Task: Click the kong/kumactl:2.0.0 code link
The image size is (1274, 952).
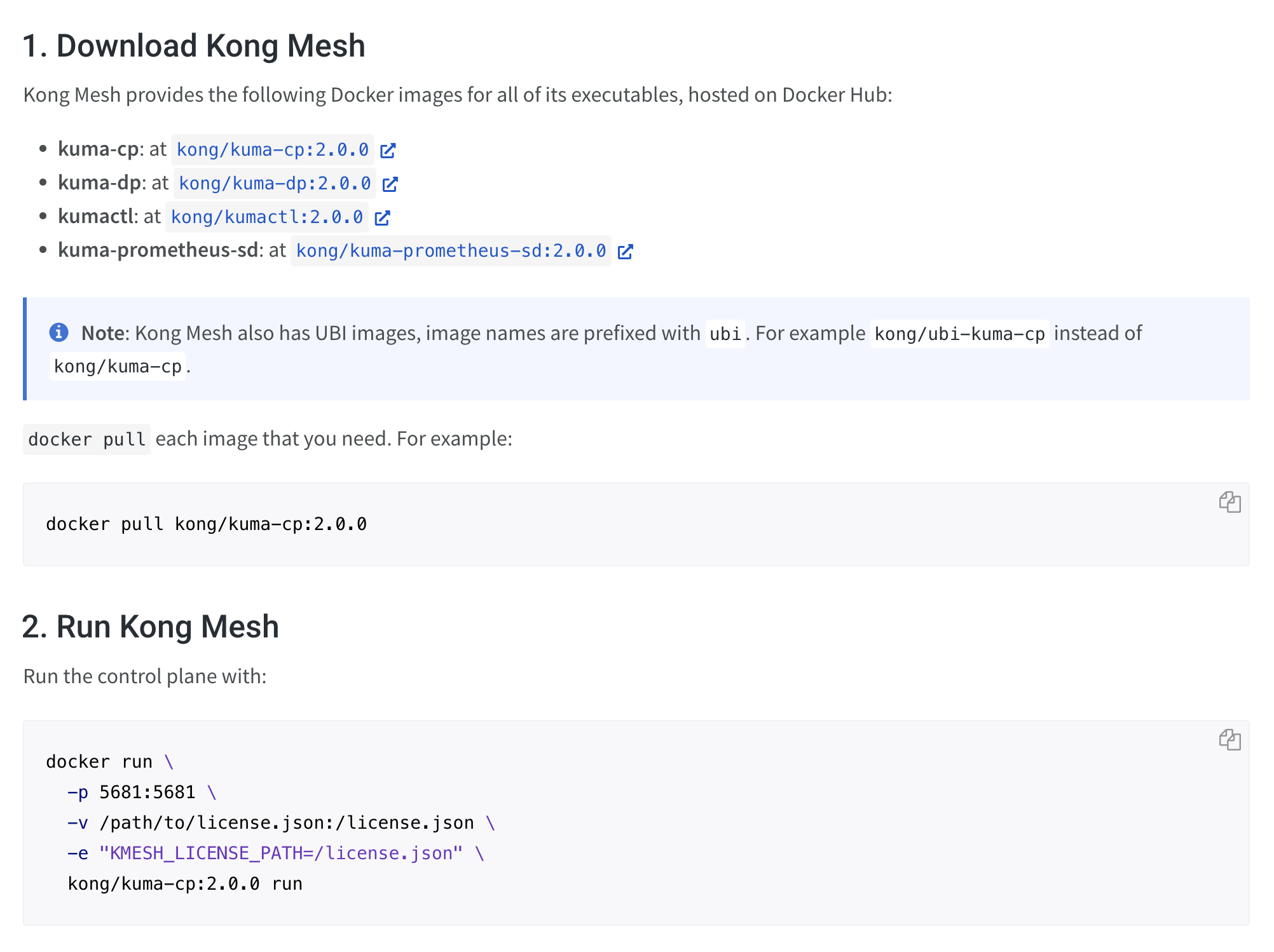Action: 266,217
